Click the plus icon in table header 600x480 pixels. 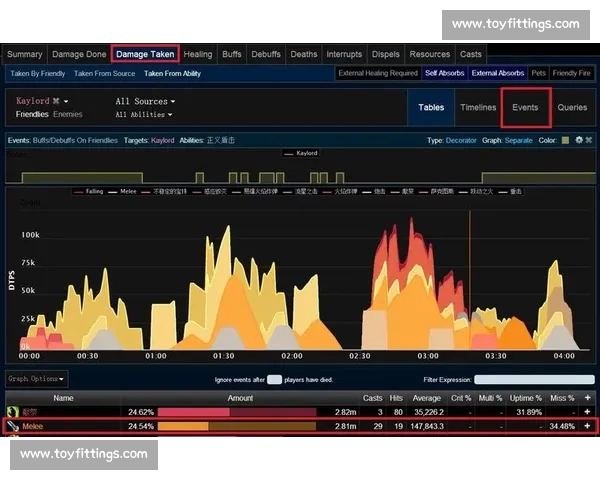click(x=587, y=397)
